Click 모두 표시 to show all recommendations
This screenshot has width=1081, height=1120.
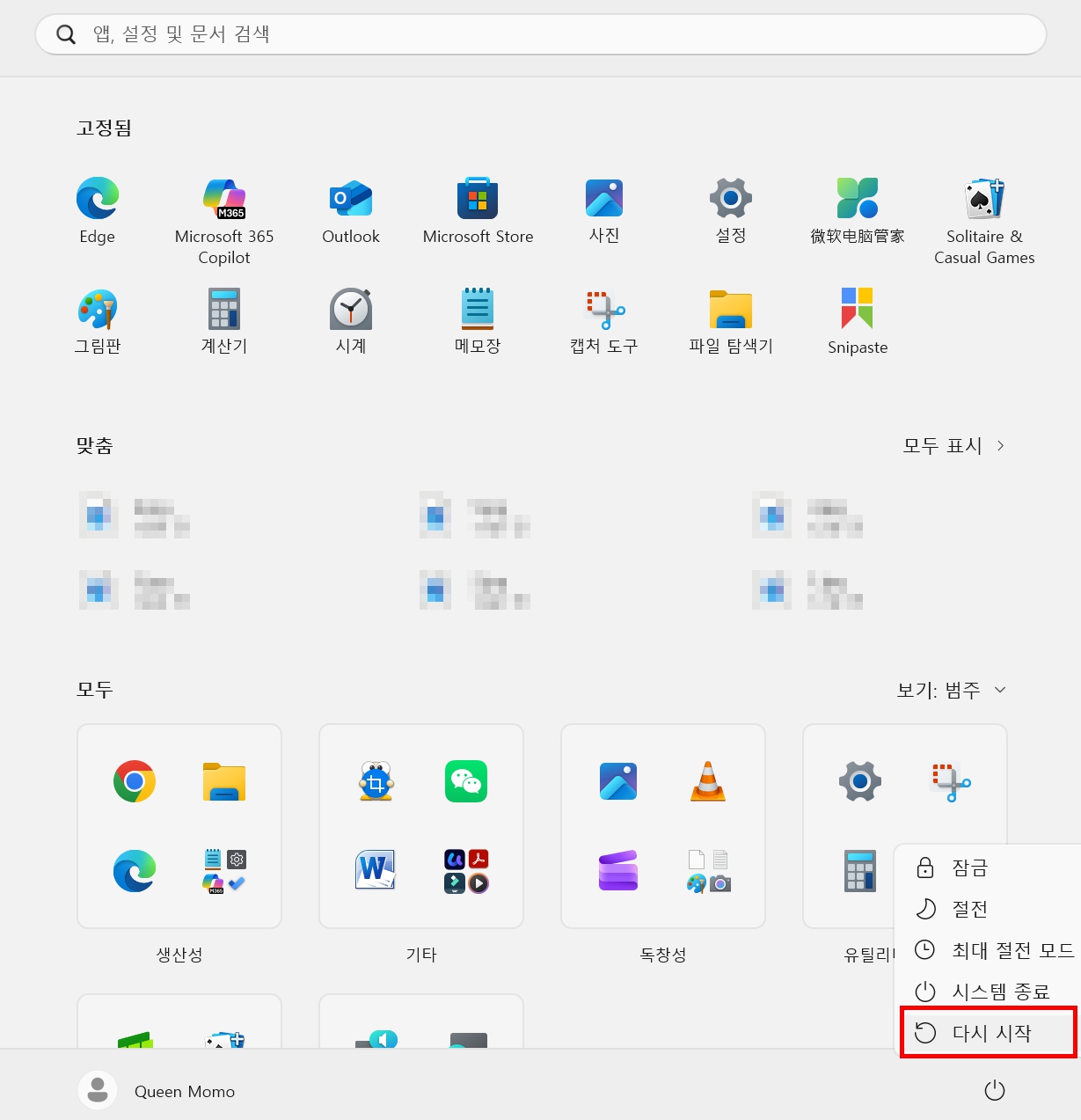tap(953, 446)
